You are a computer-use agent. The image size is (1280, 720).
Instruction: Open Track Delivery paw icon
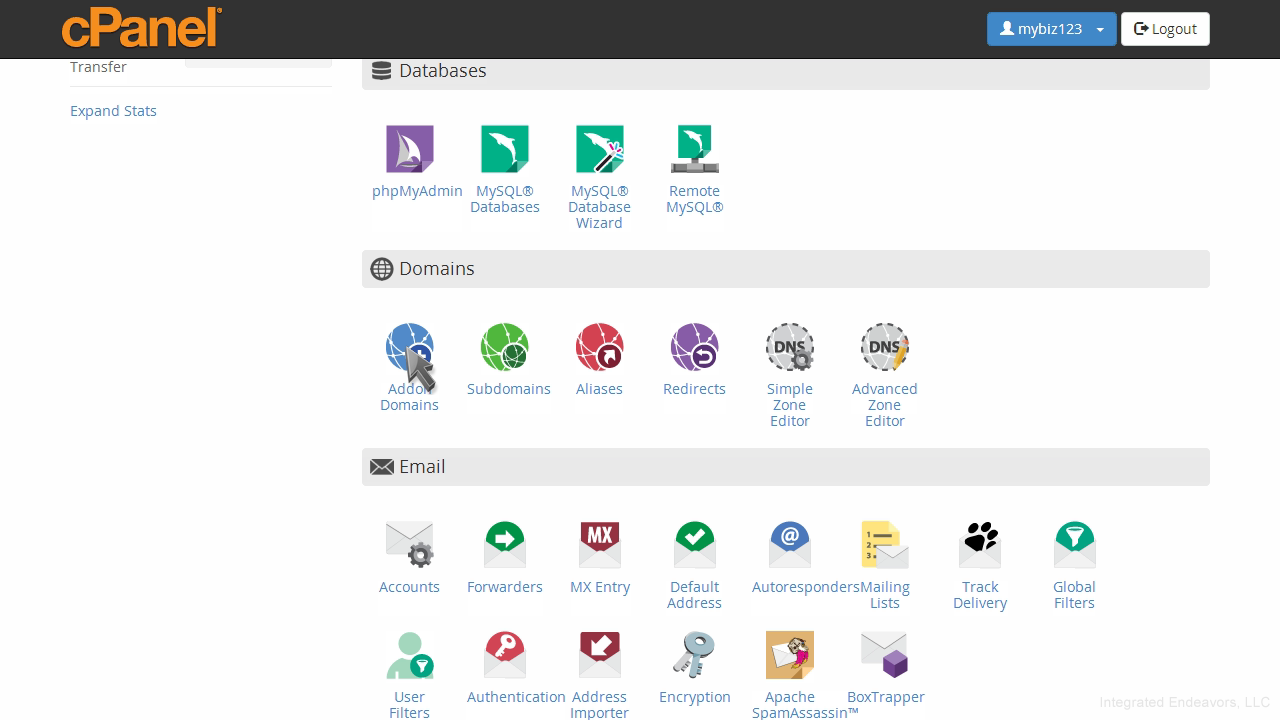(979, 546)
